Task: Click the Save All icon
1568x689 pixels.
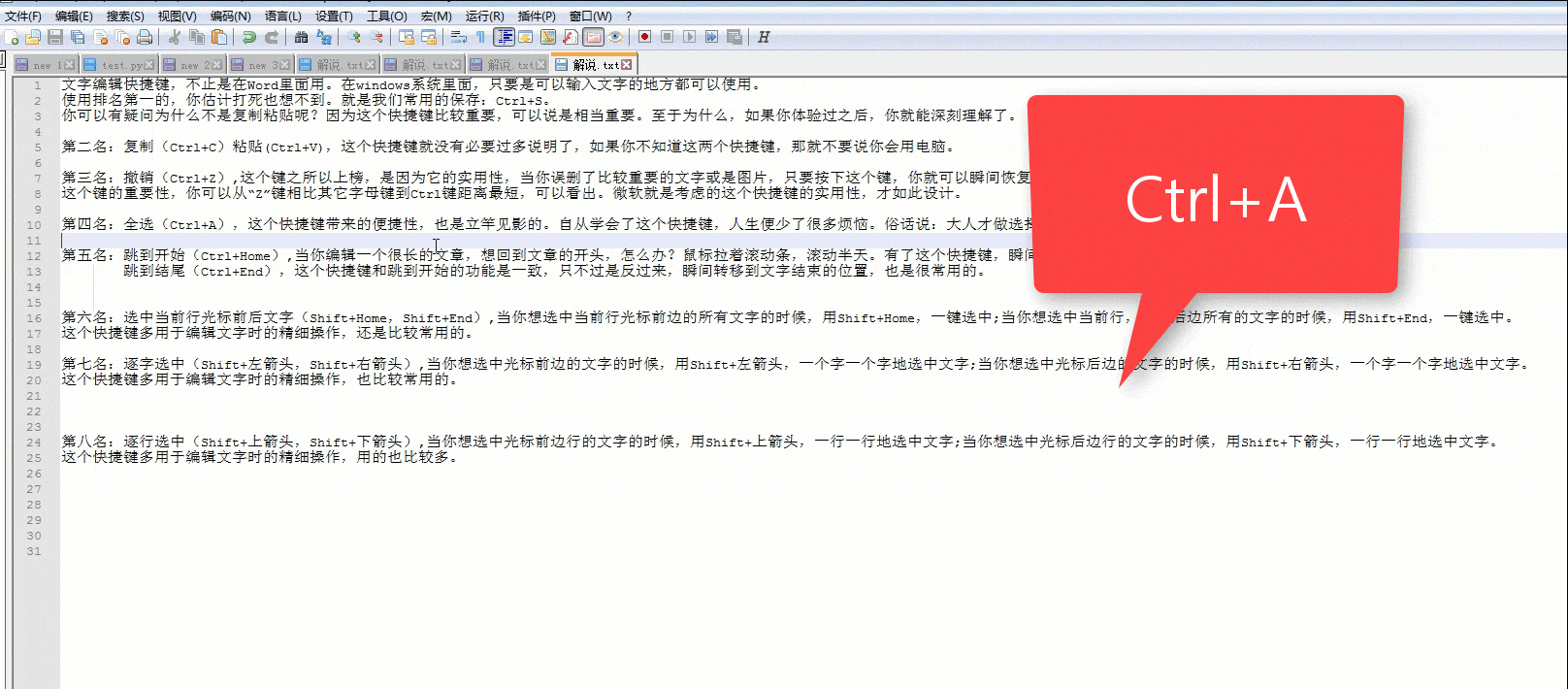Action: (78, 37)
